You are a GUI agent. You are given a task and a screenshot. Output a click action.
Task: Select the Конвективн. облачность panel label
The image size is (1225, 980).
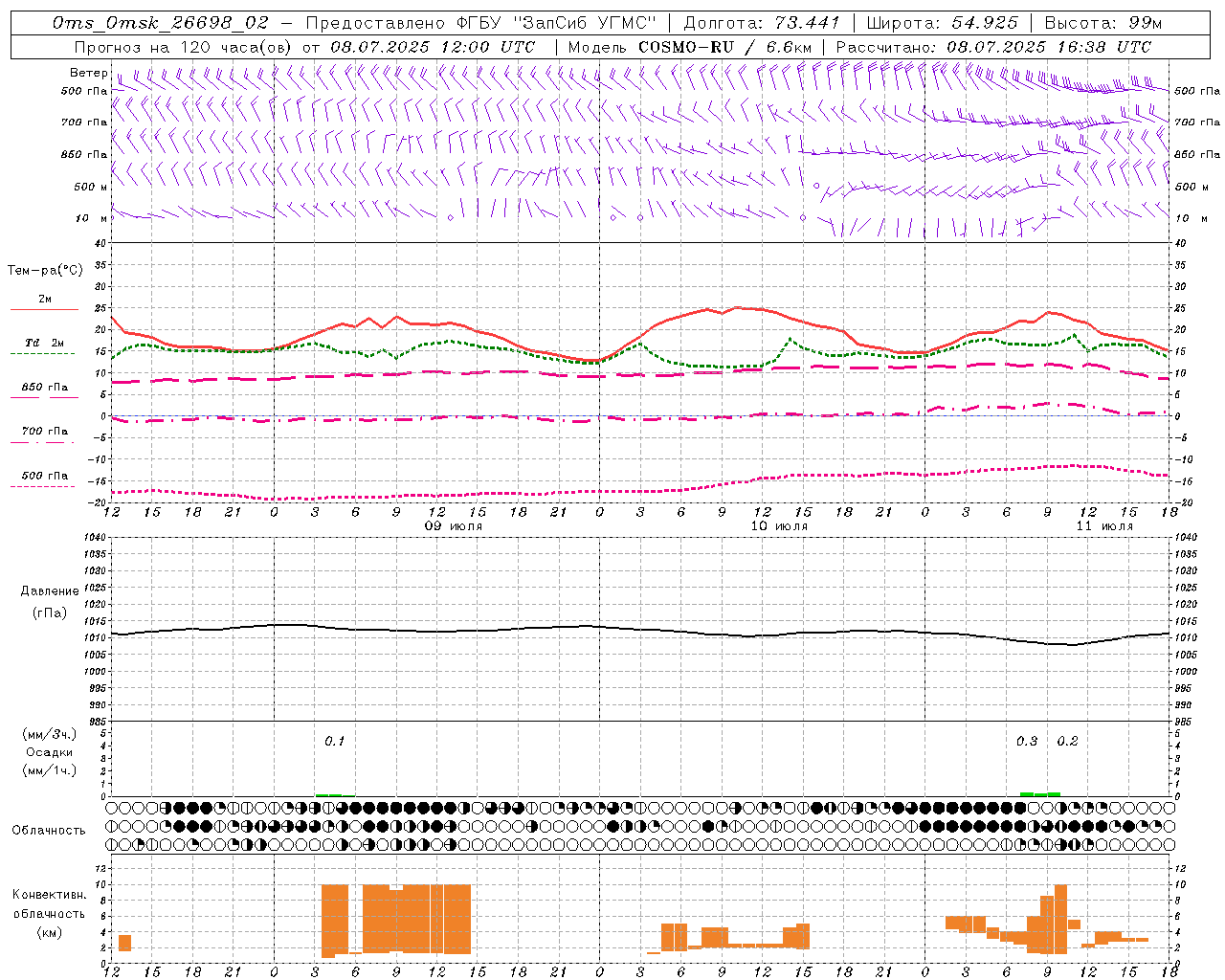click(49, 904)
